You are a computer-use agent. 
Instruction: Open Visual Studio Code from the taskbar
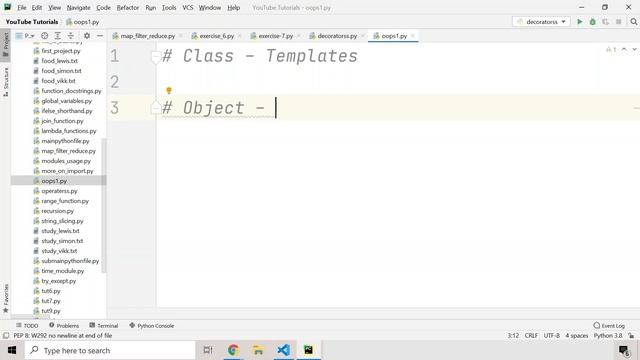pyautogui.click(x=283, y=350)
